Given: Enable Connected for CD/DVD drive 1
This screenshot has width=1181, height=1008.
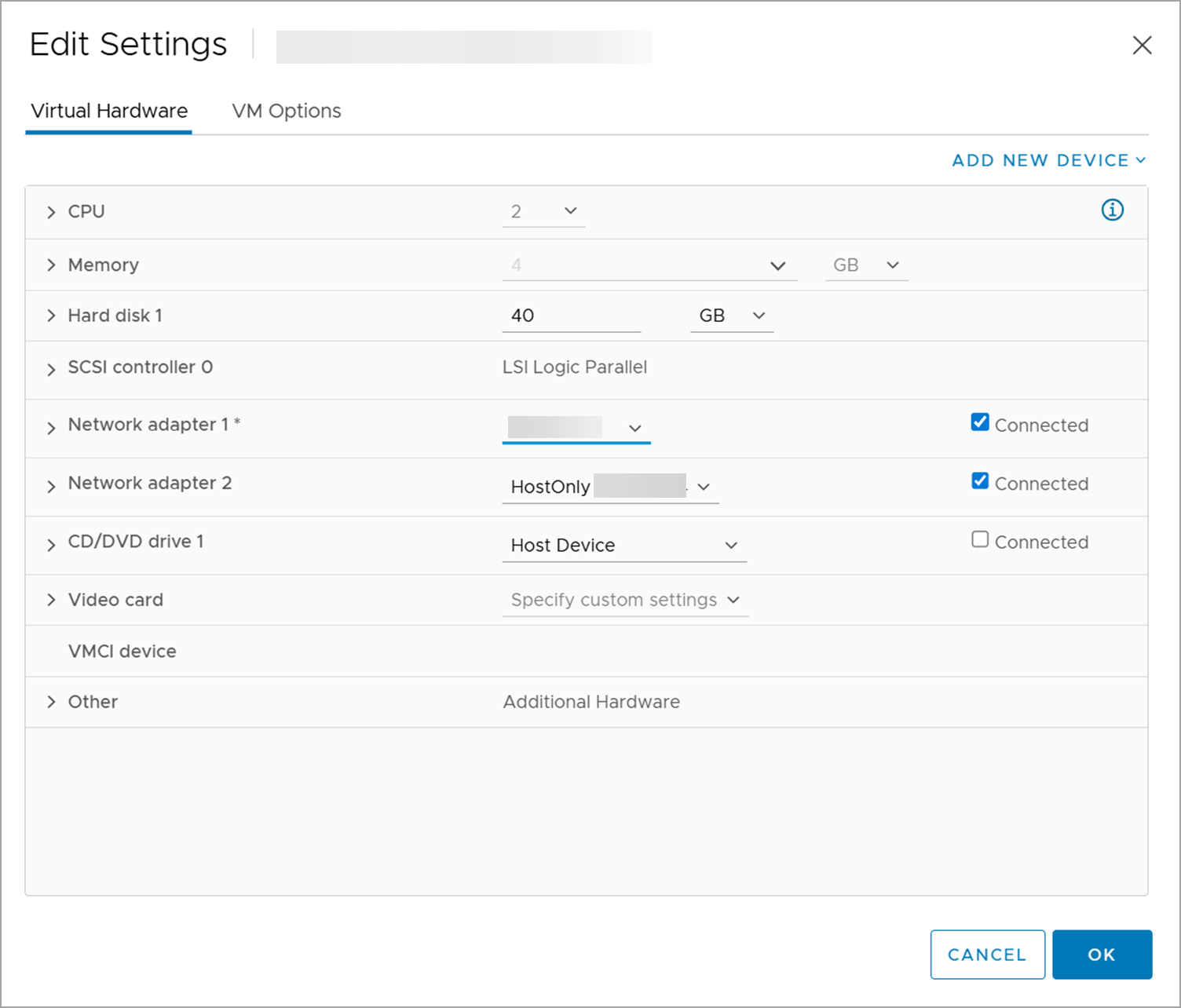Looking at the screenshot, I should tap(980, 539).
